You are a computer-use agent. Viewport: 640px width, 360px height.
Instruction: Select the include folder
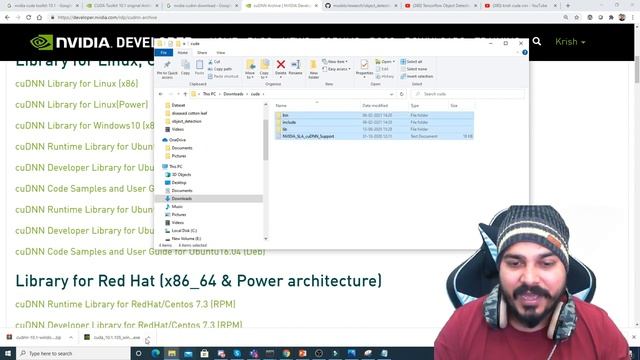[x=374, y=122]
